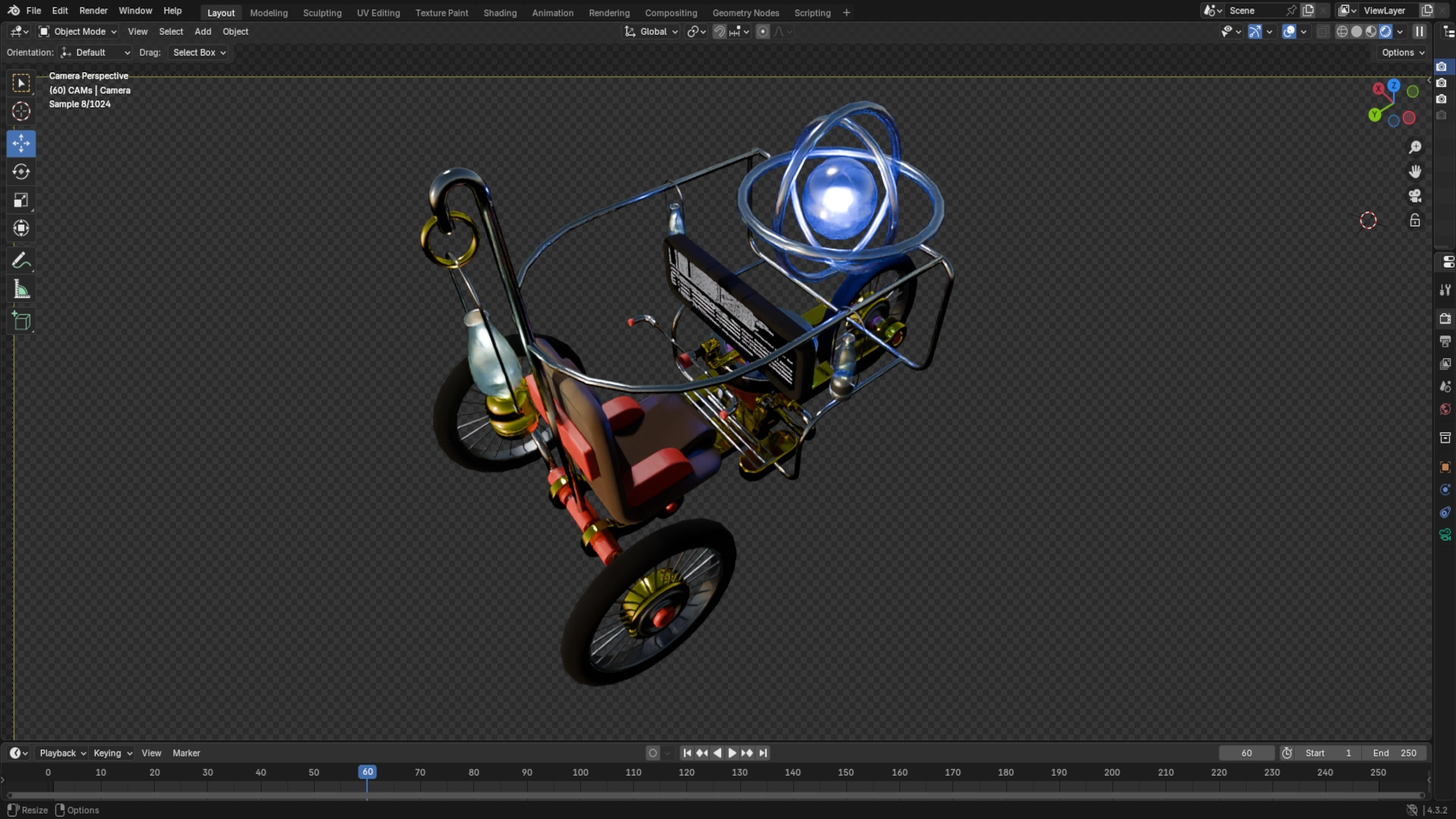Open the Object Mode dropdown
This screenshot has height=819, width=1456.
tap(78, 32)
